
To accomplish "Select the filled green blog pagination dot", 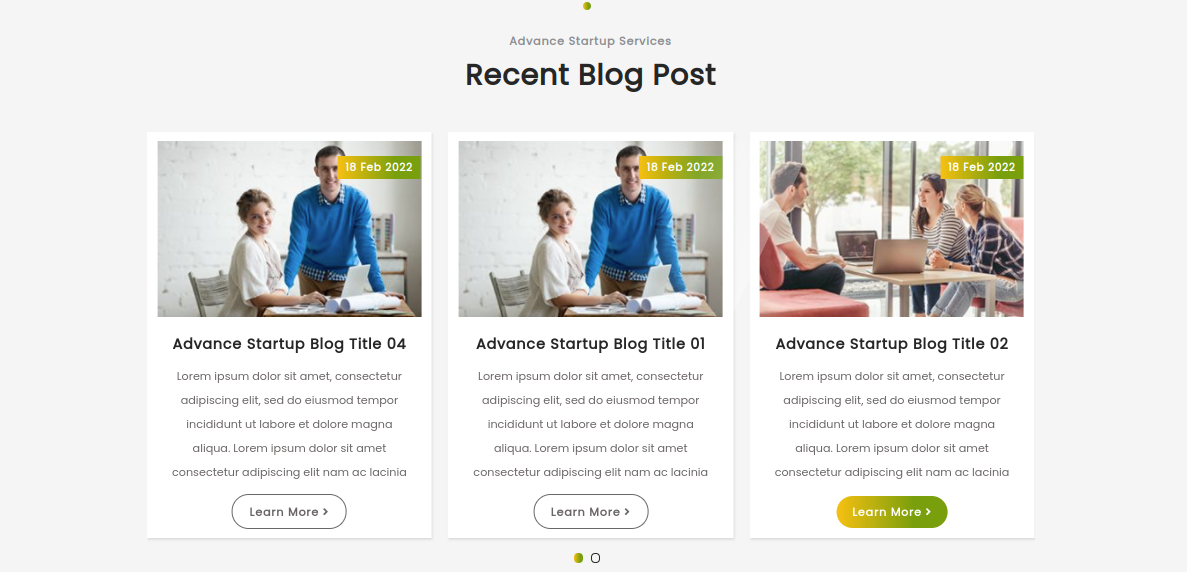I will coord(578,558).
